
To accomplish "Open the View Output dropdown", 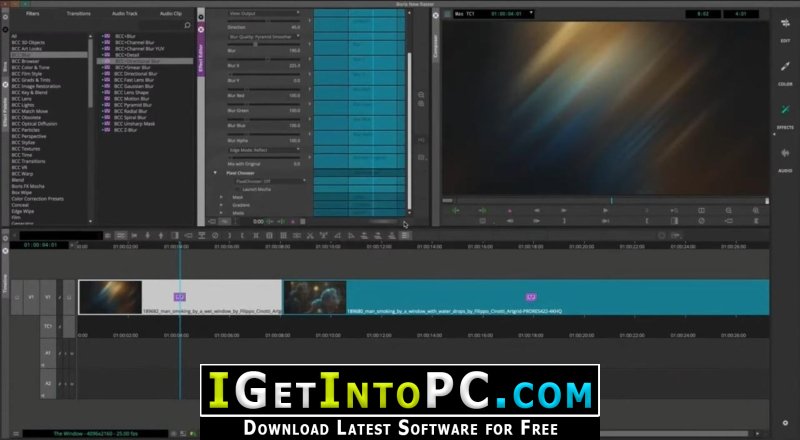I will pos(264,13).
